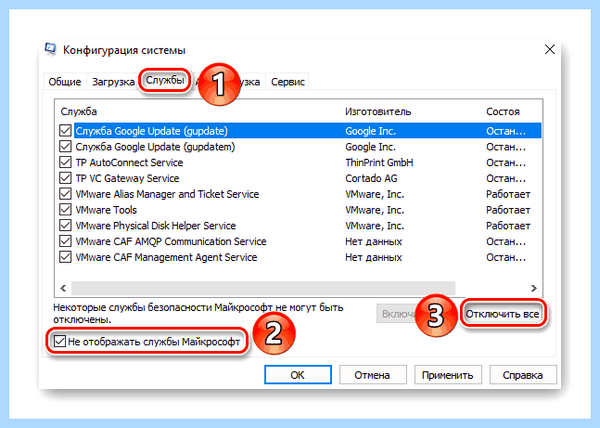The width and height of the screenshot is (600, 428).
Task: Select the Служба Google Update (gupdatem) row
Action: (300, 146)
